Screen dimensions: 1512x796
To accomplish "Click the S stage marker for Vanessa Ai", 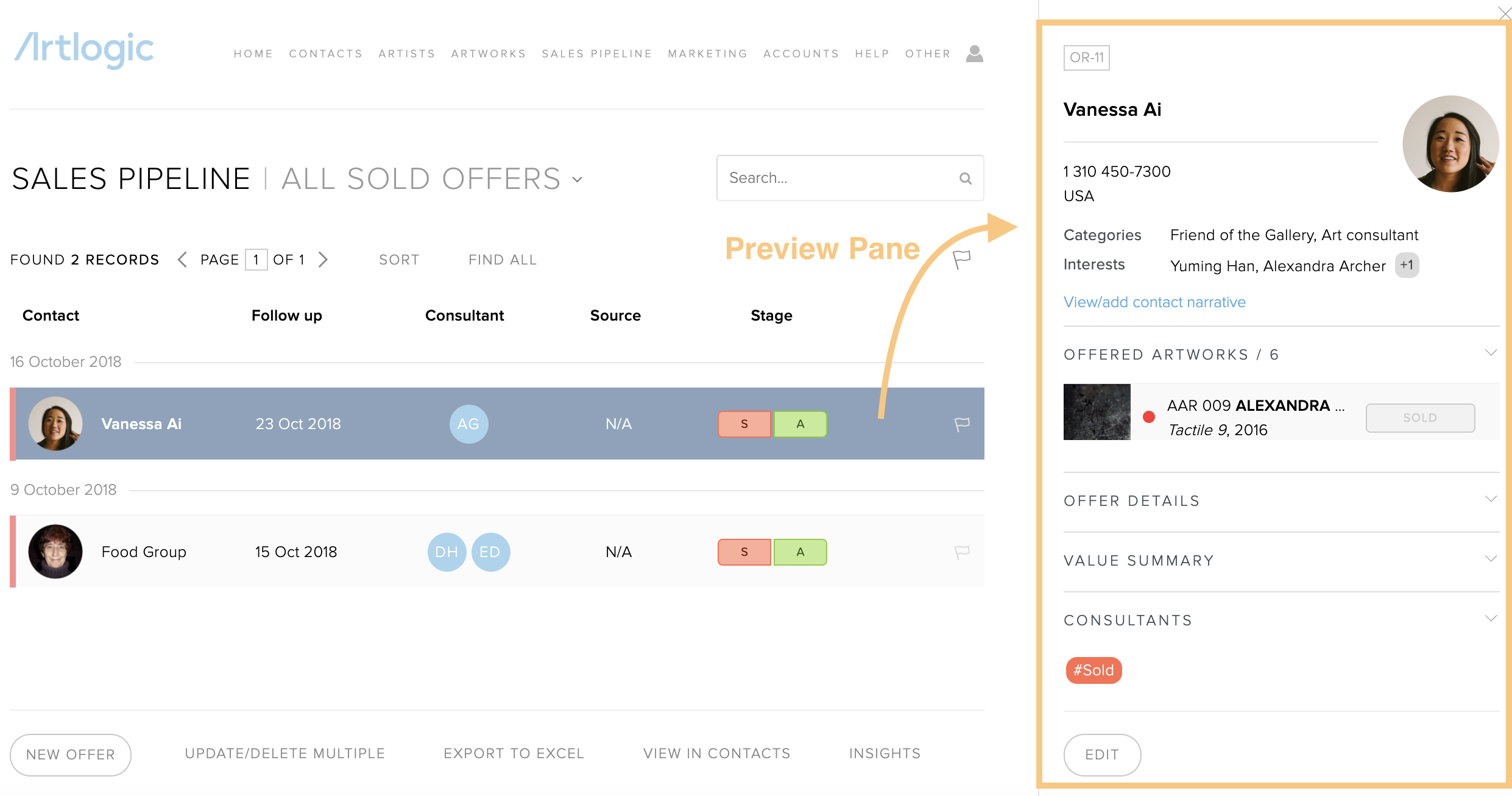I will [x=744, y=424].
